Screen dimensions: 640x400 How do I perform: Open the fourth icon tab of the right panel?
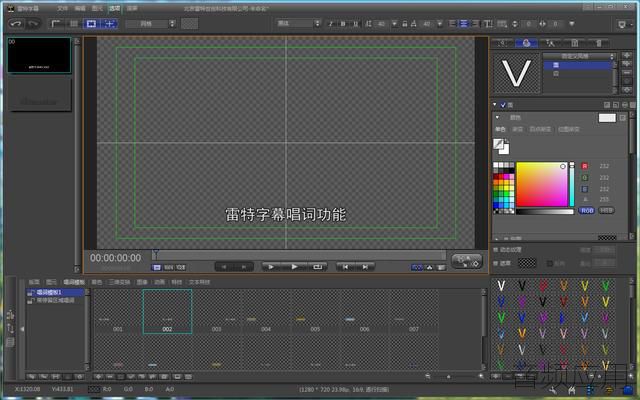(x=574, y=43)
